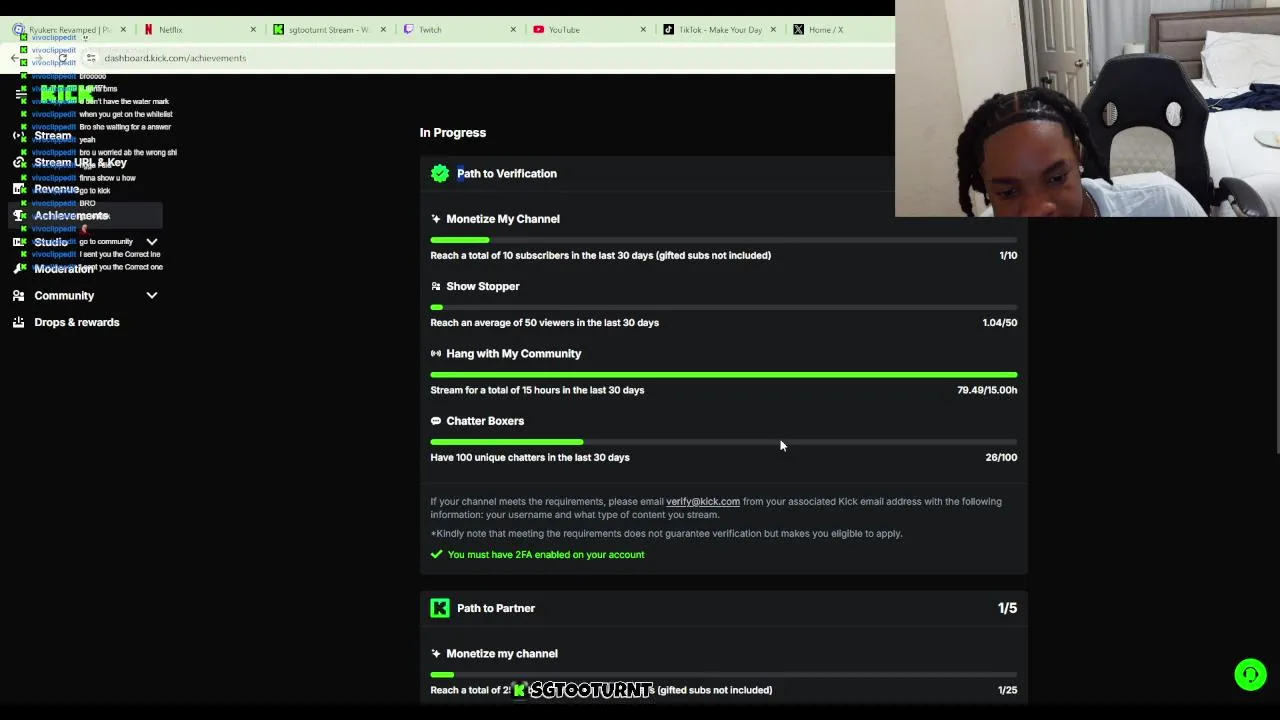Screen dimensions: 1280x720
Task: Open the Drops & rewards page
Action: tap(76, 322)
